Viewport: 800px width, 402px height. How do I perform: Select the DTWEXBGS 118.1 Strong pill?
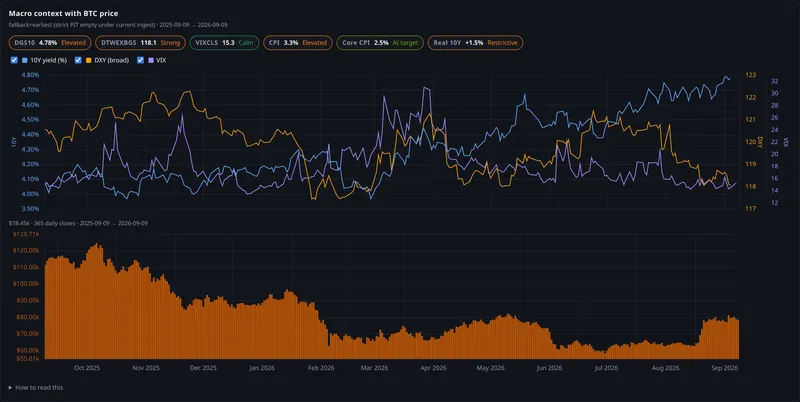140,43
